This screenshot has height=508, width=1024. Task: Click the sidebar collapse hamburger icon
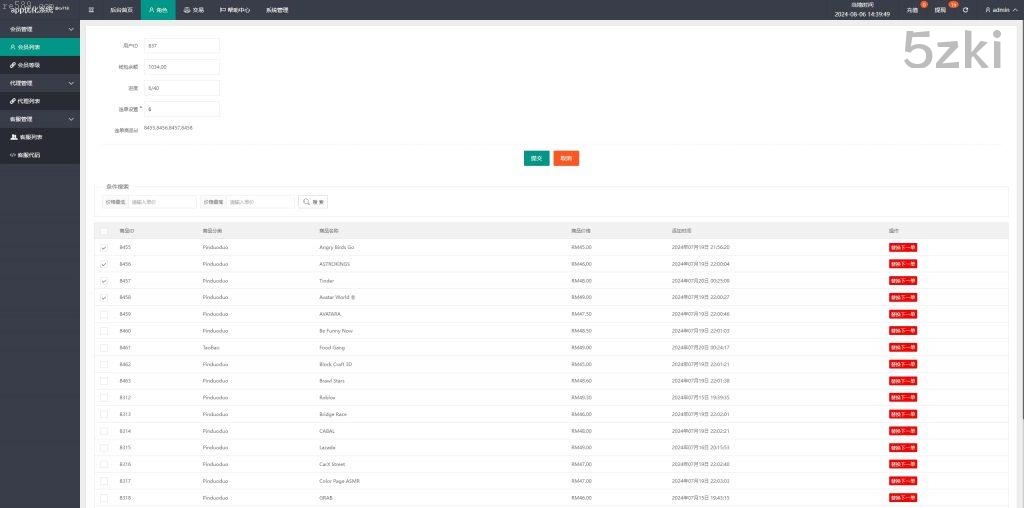(x=92, y=10)
